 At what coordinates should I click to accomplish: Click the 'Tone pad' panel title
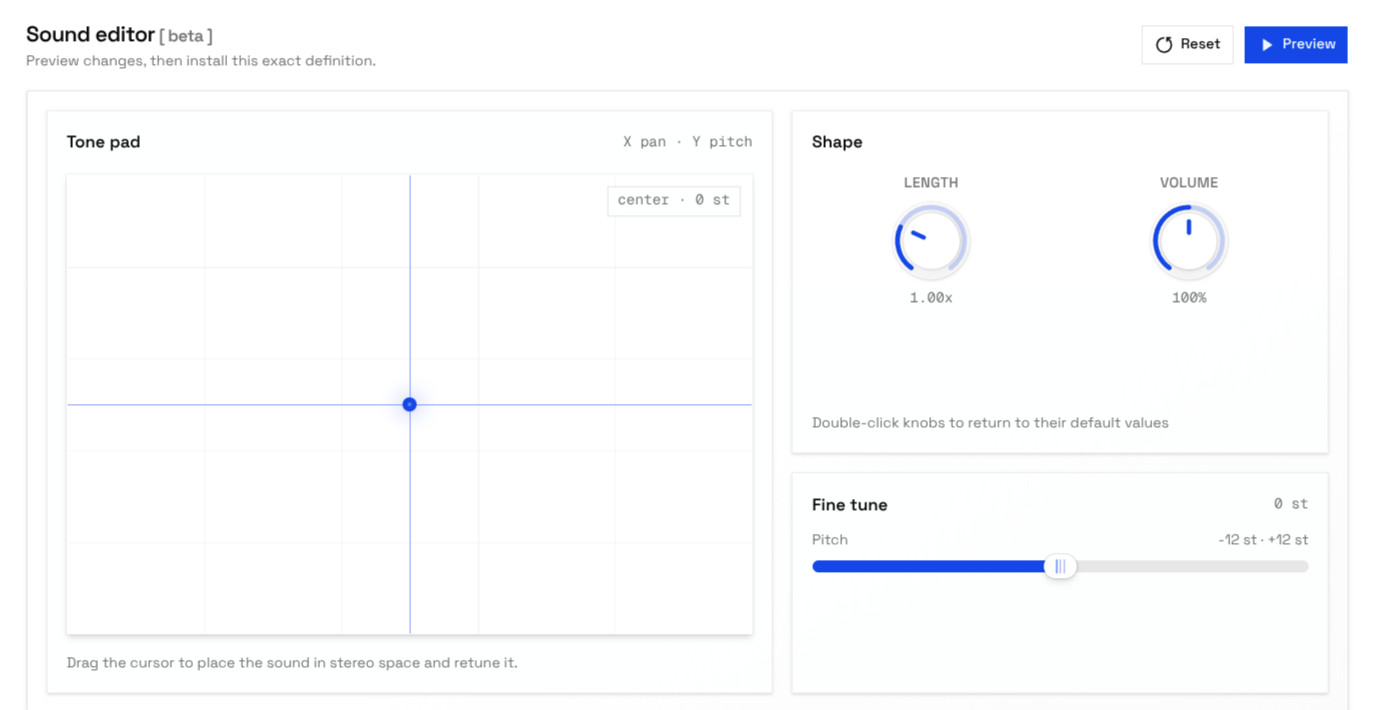[x=103, y=142]
